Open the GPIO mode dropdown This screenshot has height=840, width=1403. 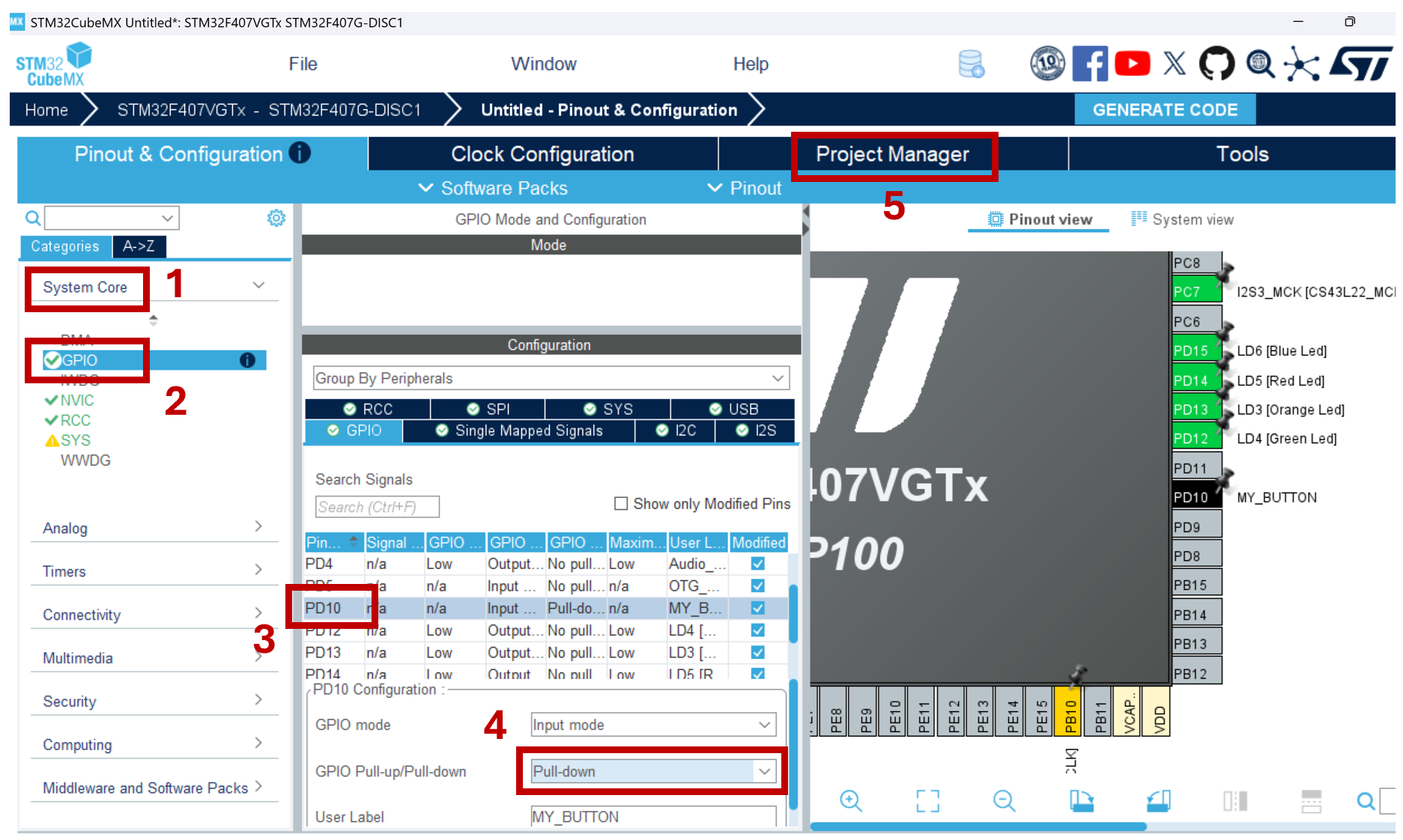click(x=653, y=725)
